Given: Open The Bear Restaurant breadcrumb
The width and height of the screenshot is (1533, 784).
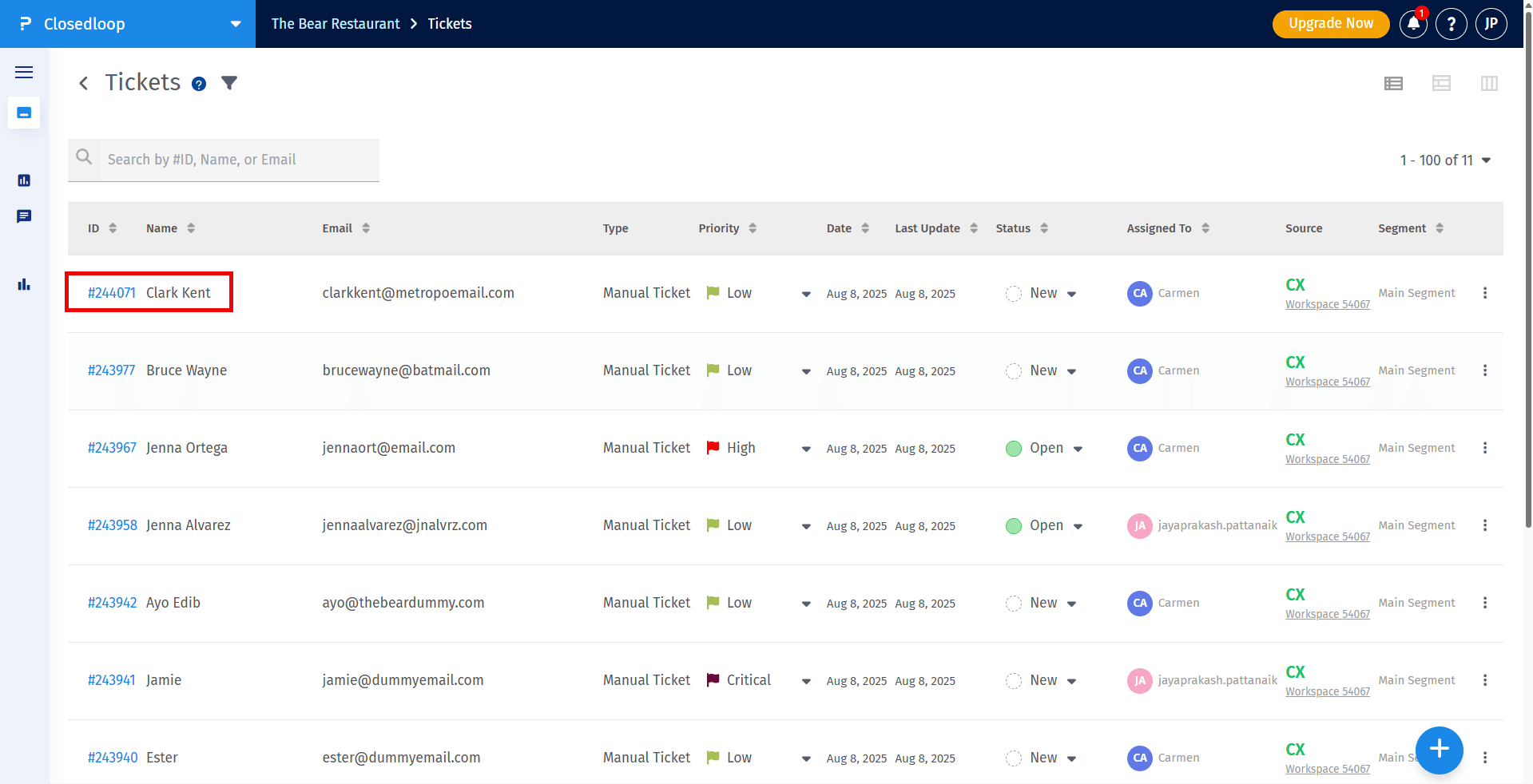Looking at the screenshot, I should 336,24.
